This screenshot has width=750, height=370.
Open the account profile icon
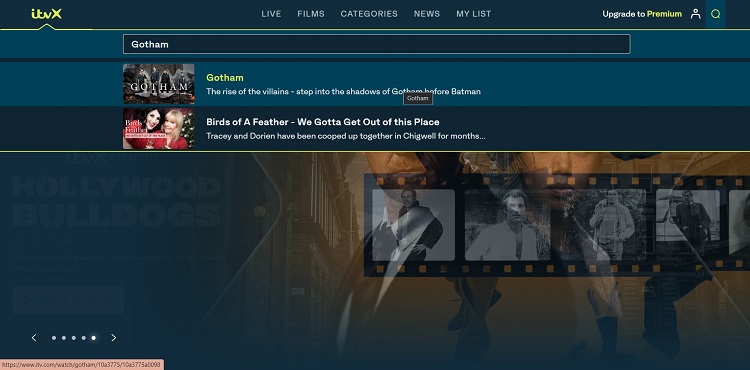(x=695, y=14)
